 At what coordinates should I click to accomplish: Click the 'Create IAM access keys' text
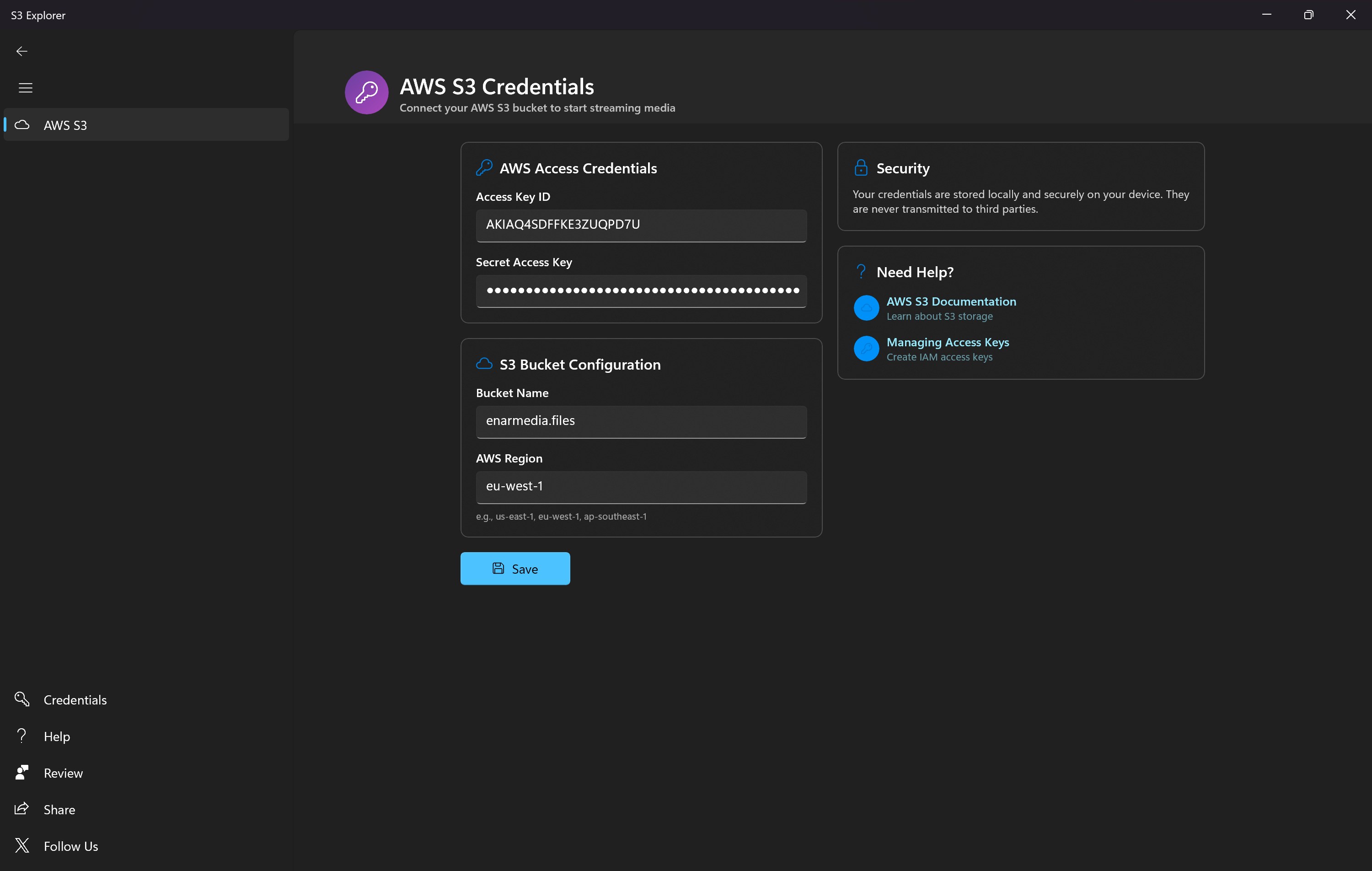click(x=939, y=357)
